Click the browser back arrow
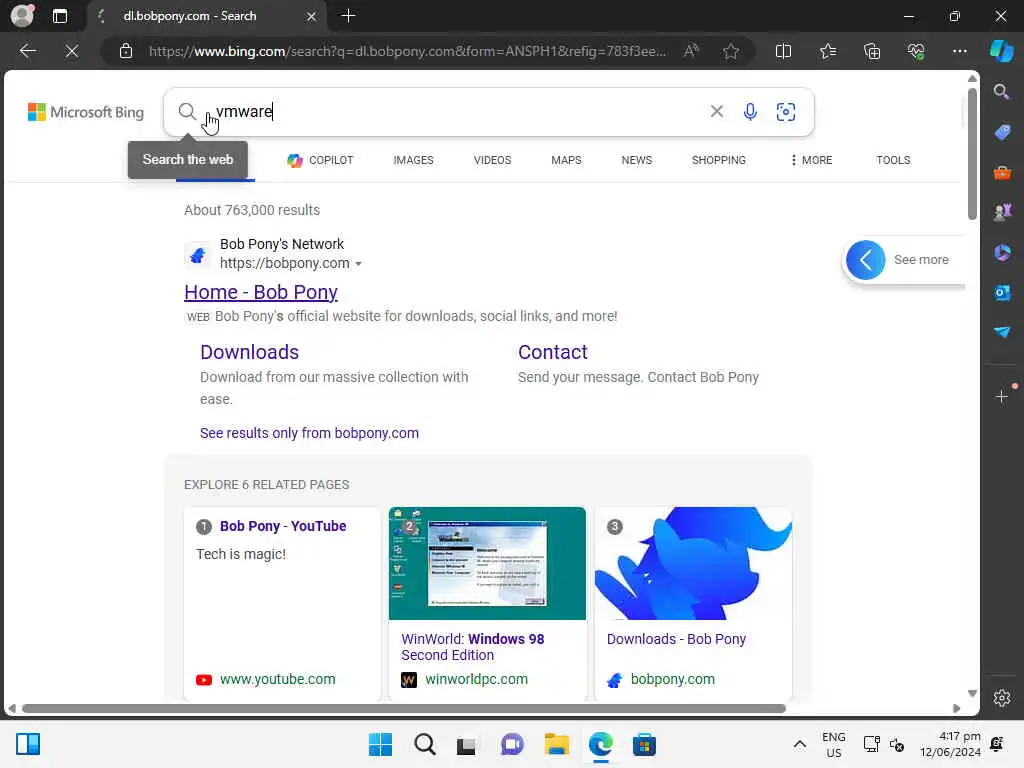This screenshot has height=768, width=1024. (x=27, y=51)
